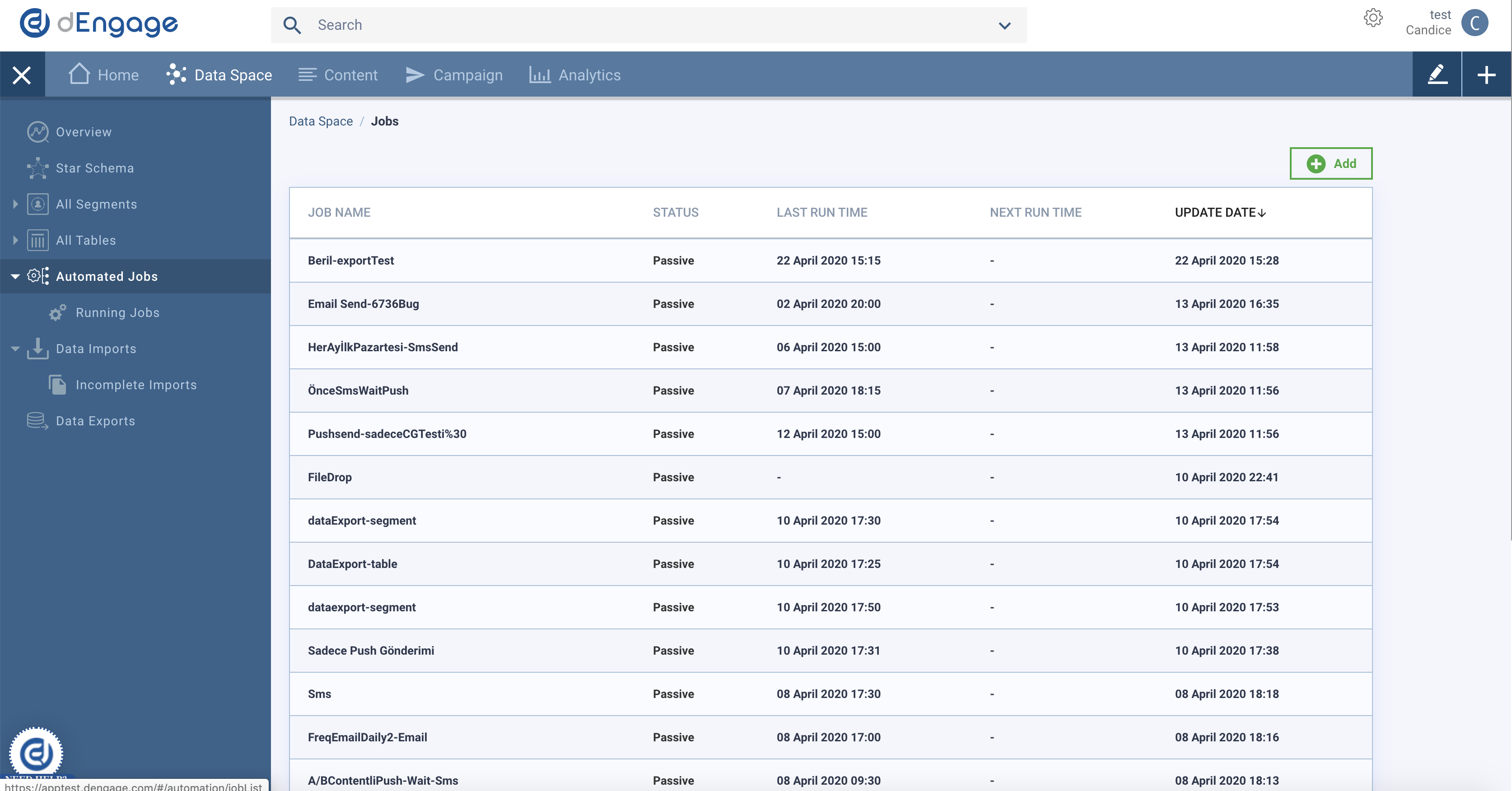Open the pencil edit icon

[1437, 74]
